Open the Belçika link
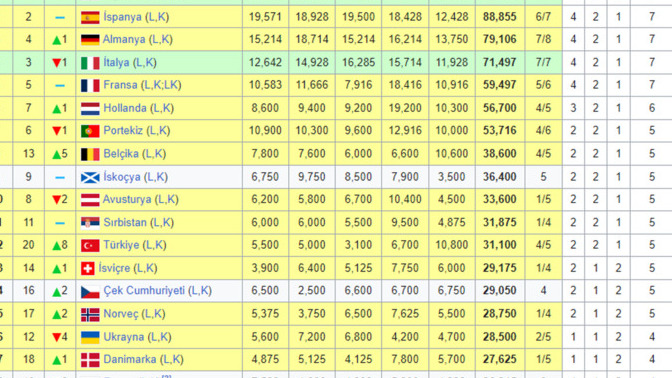 coord(121,154)
